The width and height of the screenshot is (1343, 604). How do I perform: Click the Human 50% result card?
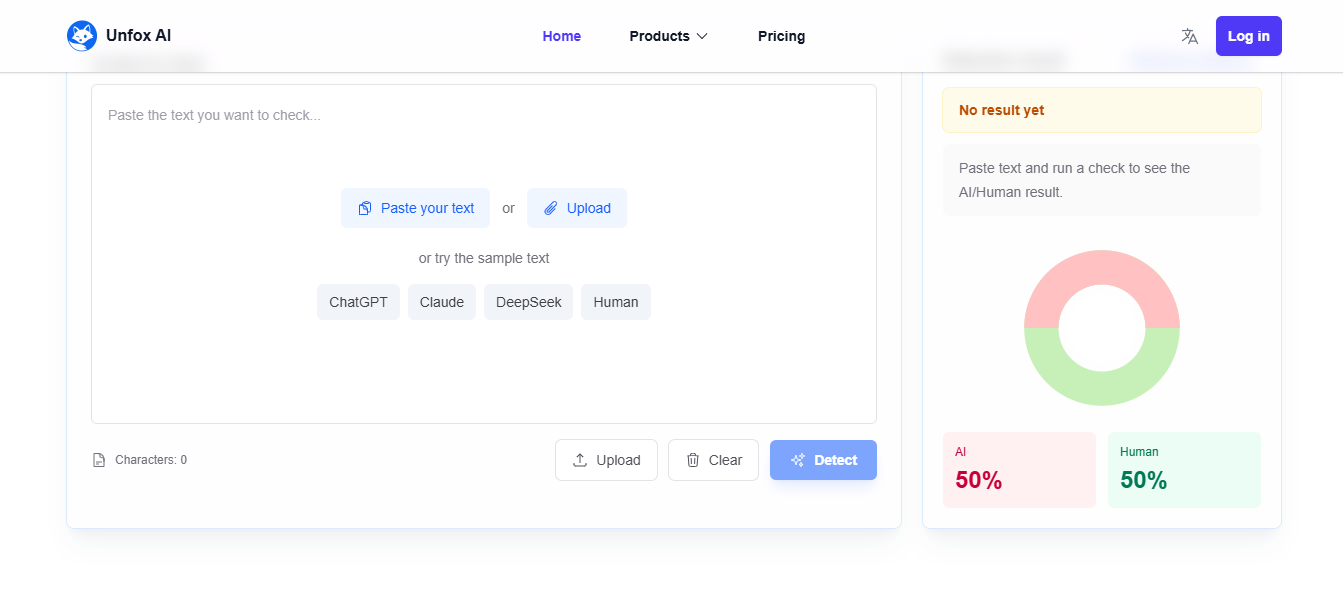pyautogui.click(x=1184, y=470)
